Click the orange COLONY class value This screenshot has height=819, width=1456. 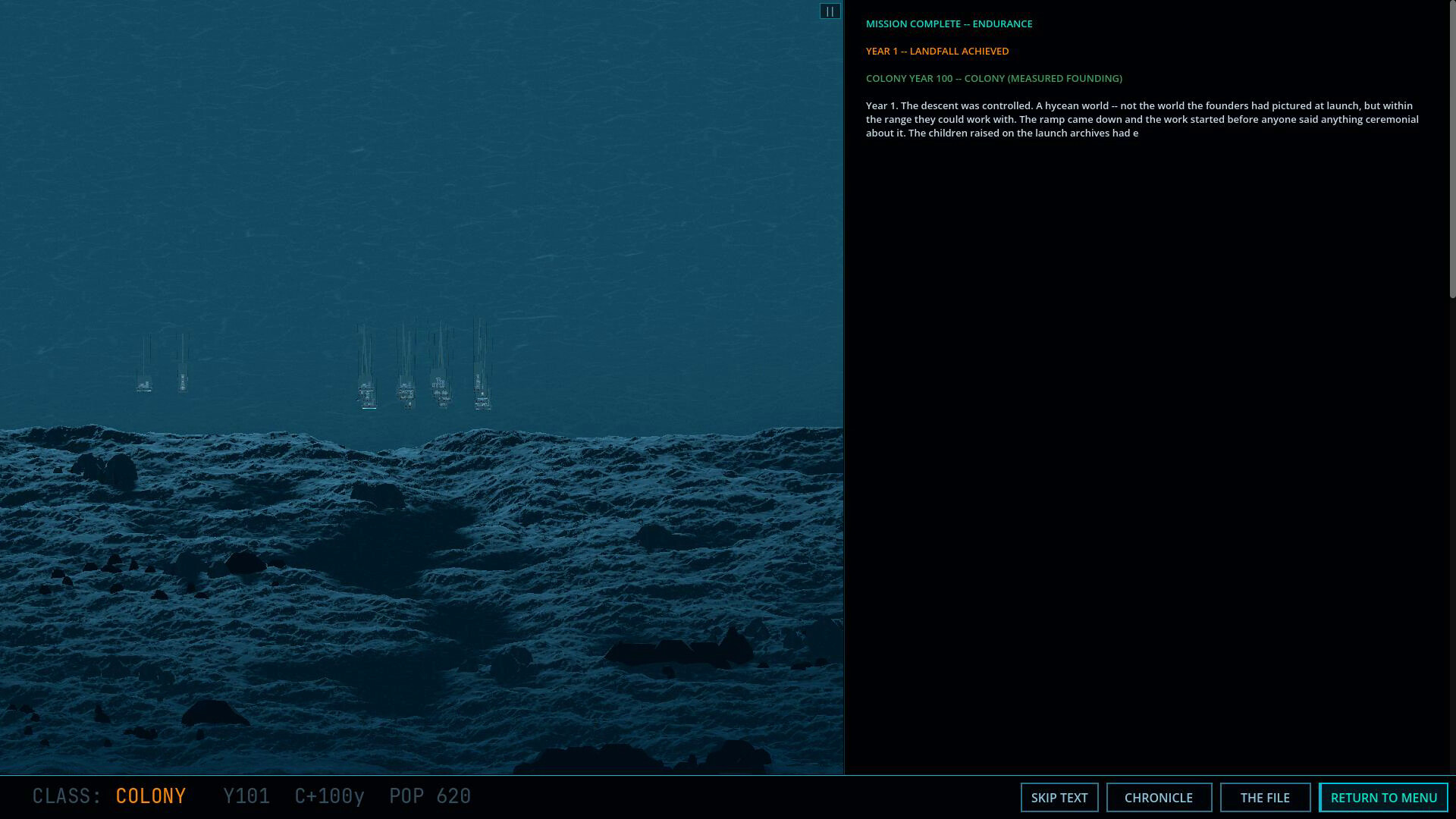coord(151,796)
